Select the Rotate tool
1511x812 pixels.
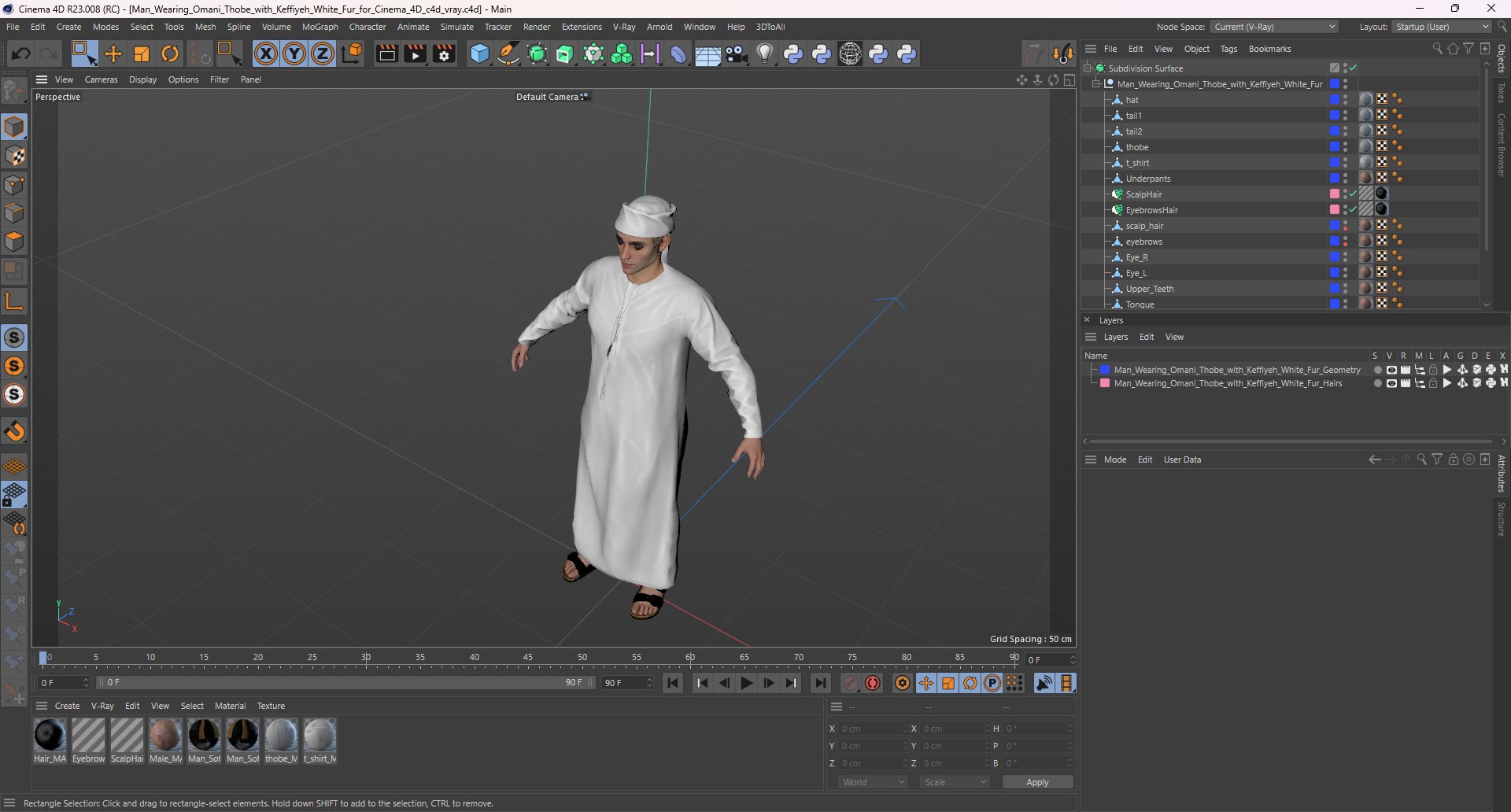coord(170,54)
